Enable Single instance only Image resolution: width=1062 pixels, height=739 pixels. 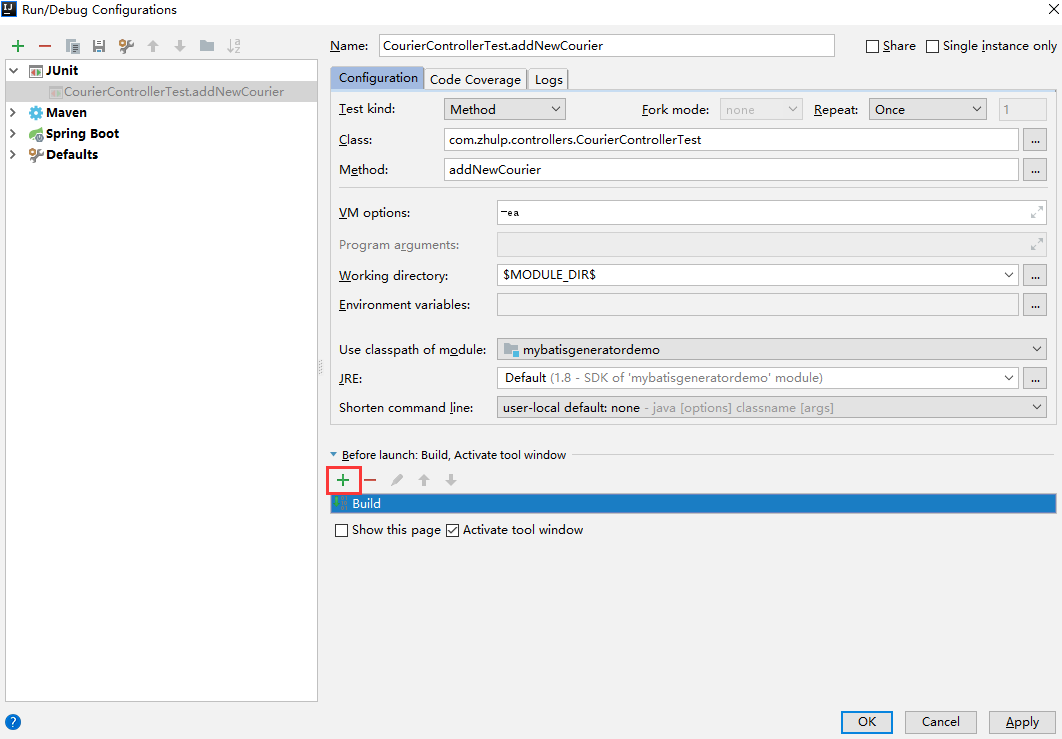933,46
